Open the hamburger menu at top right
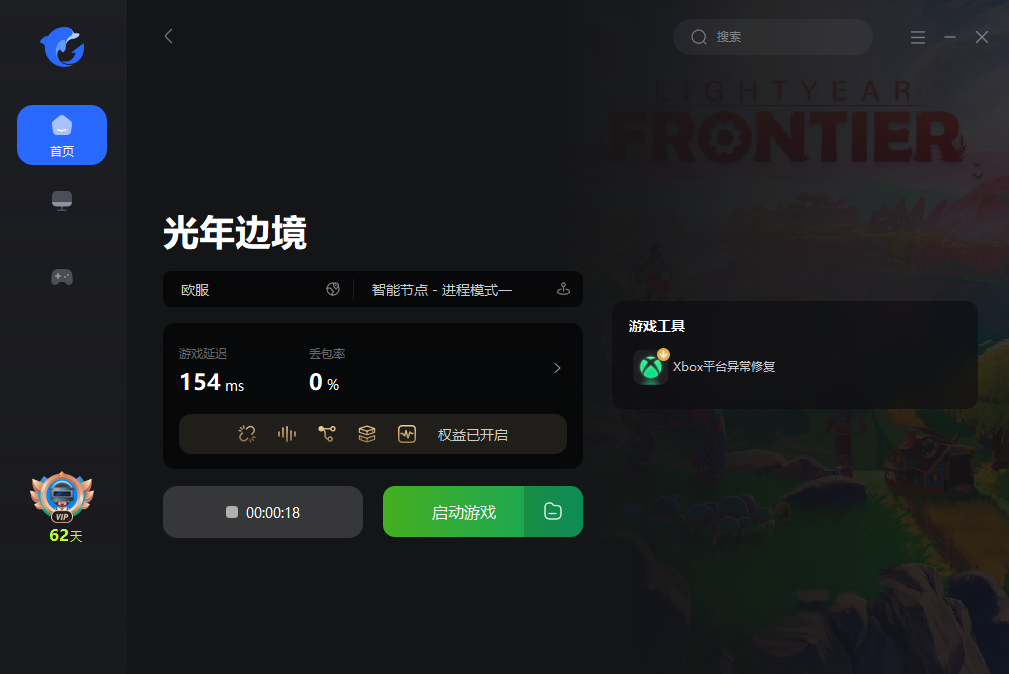The width and height of the screenshot is (1009, 674). (918, 37)
